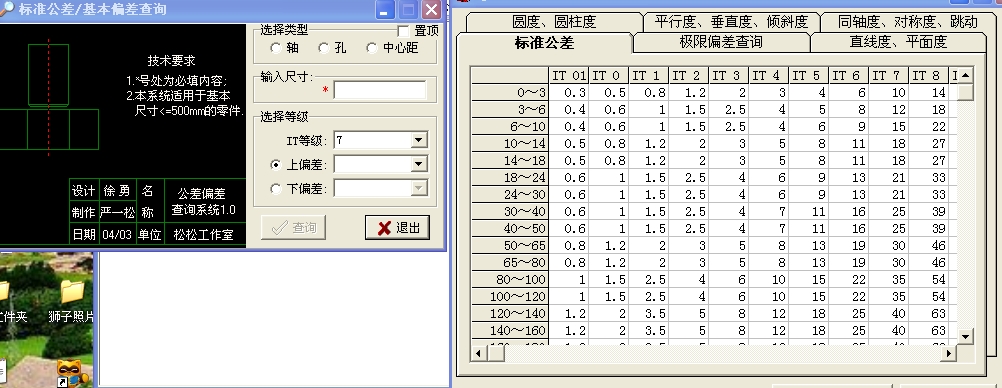Screen dimensions: 1002x388
Task: Minimize the 标准公差/基本偏差查询 window
Action: click(385, 10)
